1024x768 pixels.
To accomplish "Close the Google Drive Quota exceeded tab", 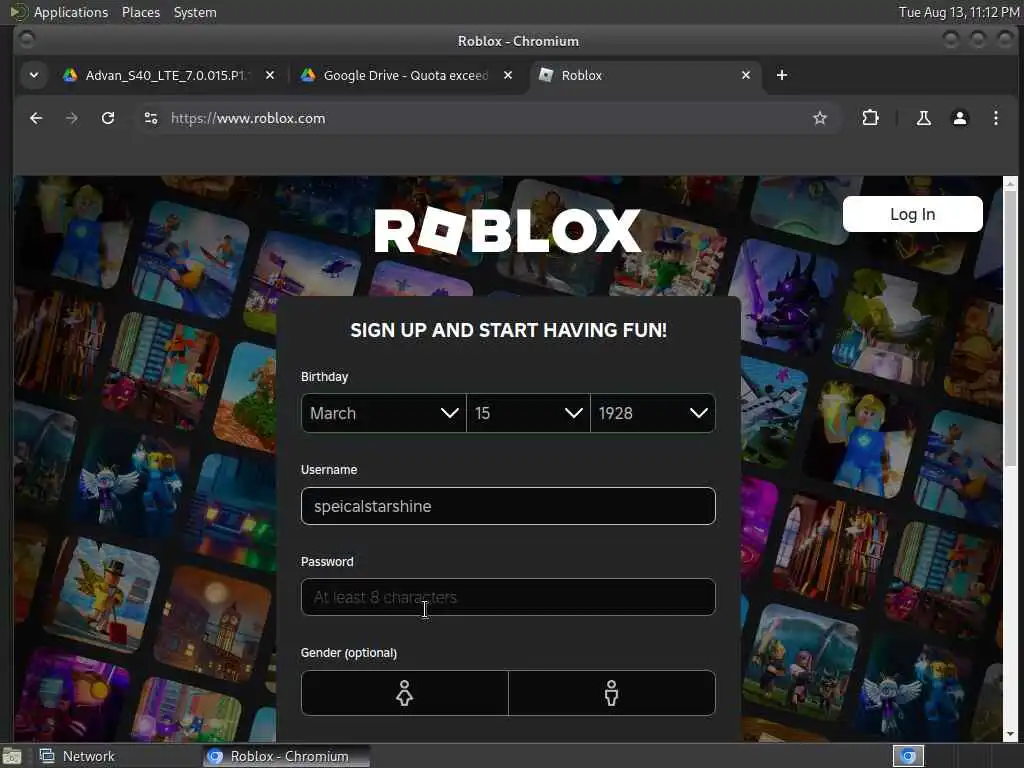I will [507, 75].
